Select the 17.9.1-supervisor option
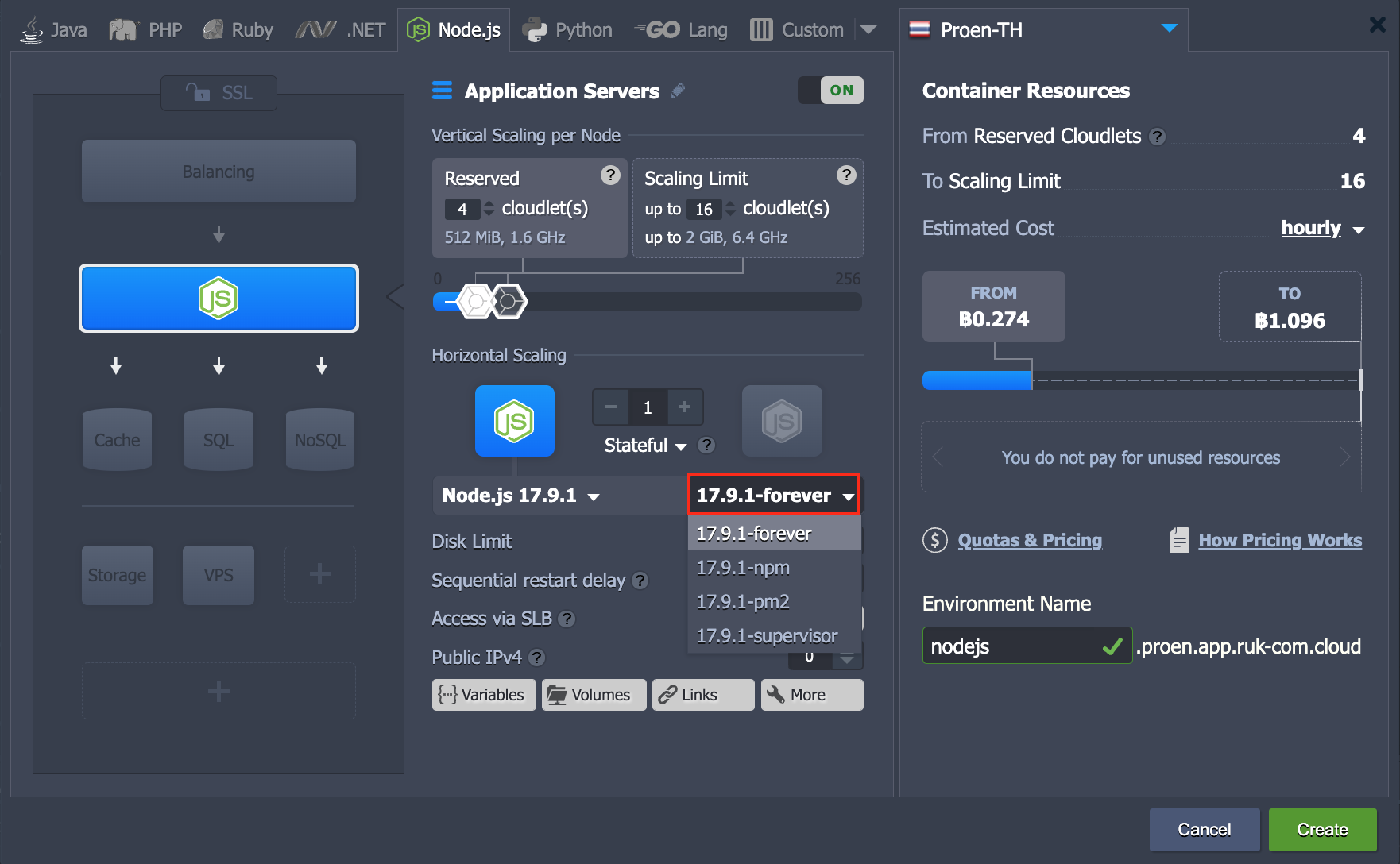This screenshot has width=1400, height=864. click(x=774, y=636)
